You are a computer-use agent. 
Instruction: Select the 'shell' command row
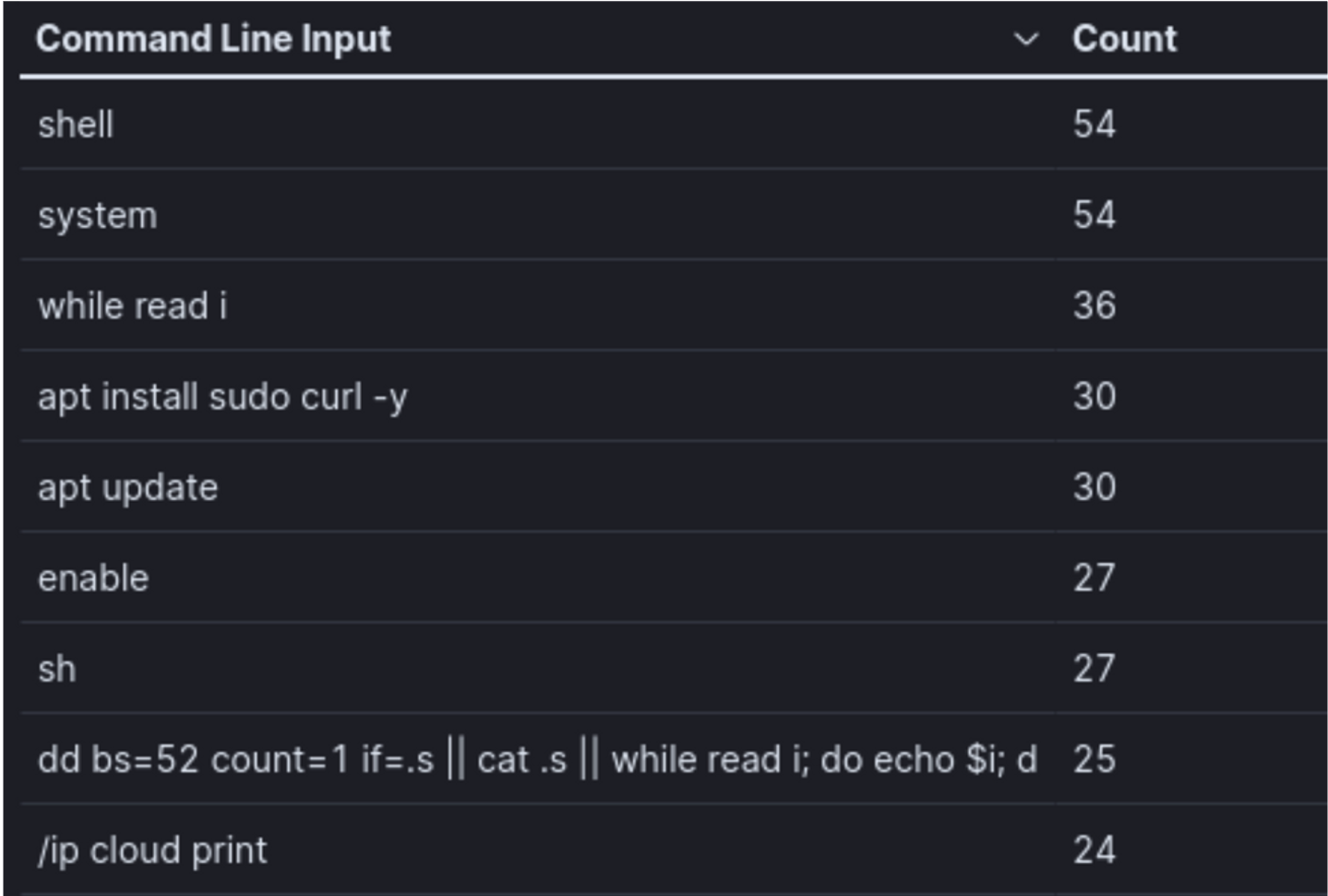click(x=76, y=125)
